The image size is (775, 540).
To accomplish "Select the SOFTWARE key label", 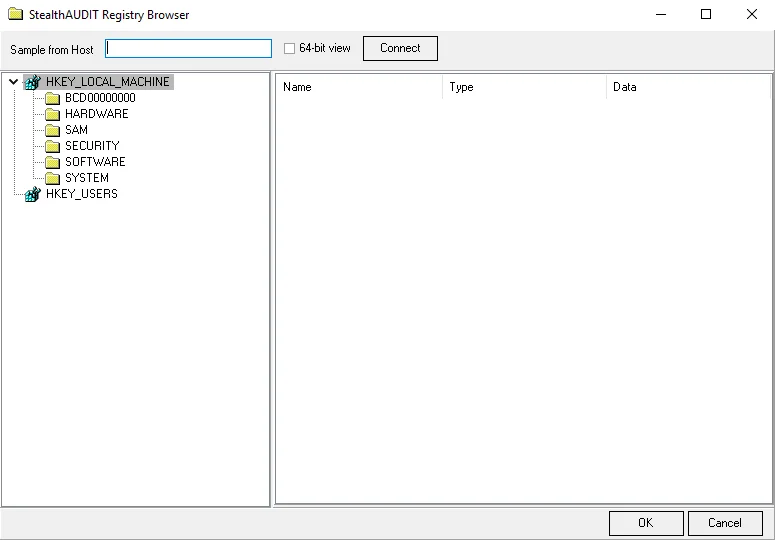I will click(95, 162).
